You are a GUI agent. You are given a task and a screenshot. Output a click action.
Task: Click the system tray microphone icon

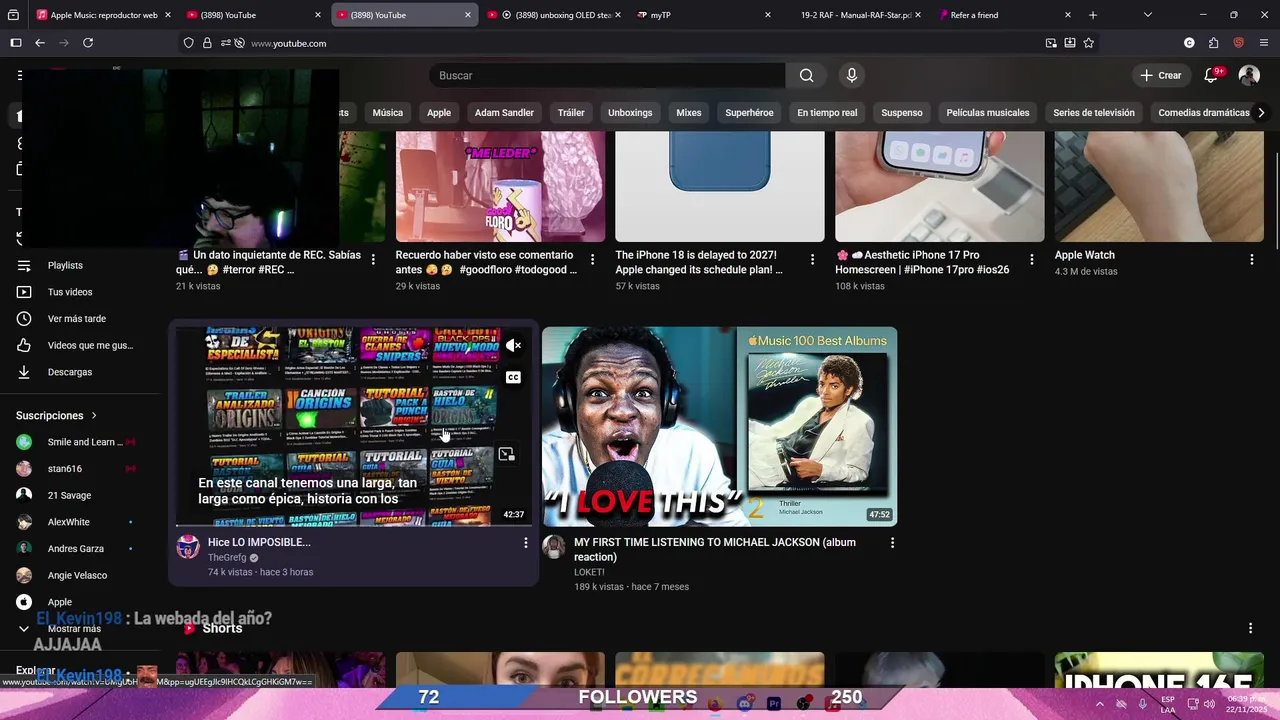pos(1143,704)
